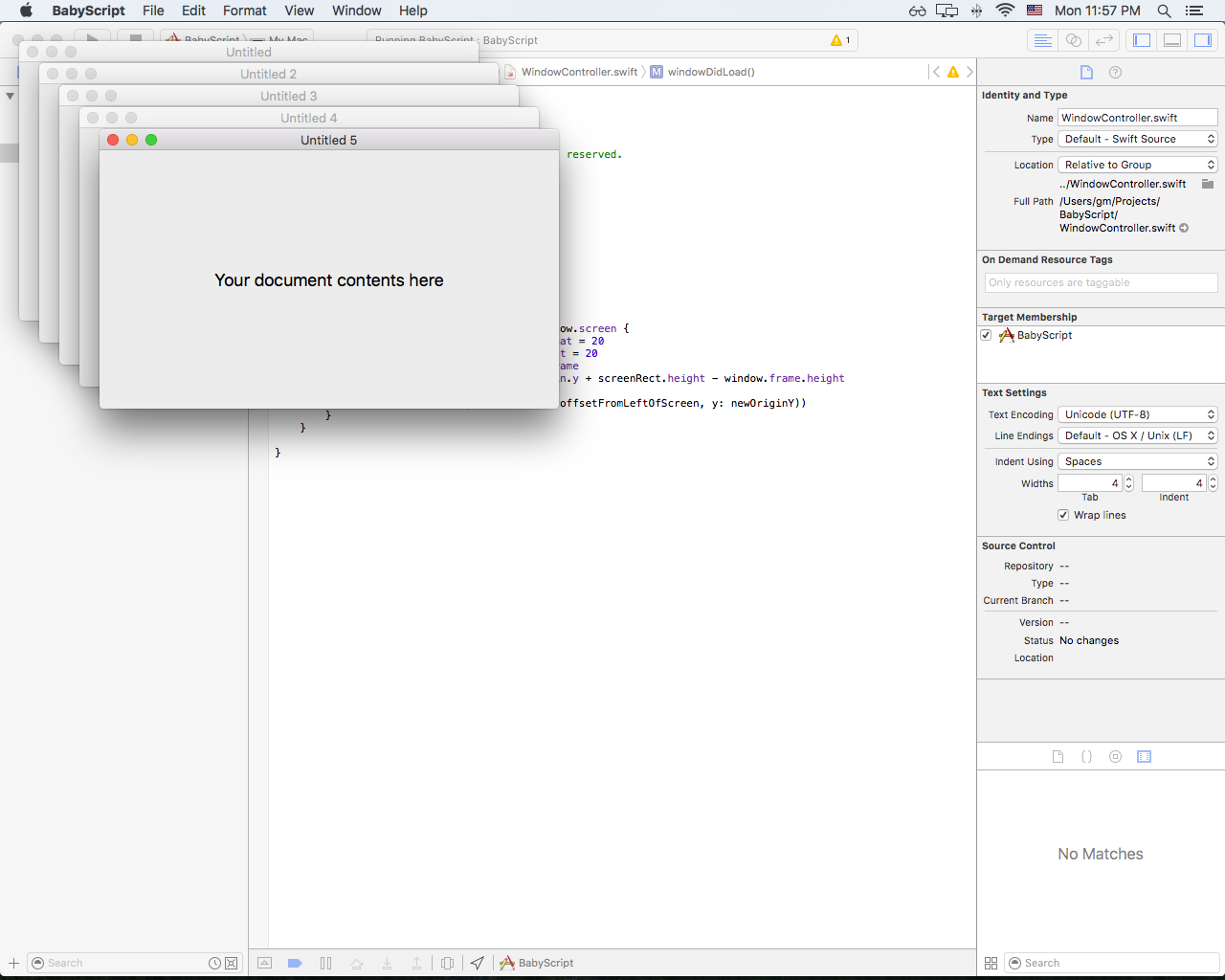This screenshot has height=980, width=1225.
Task: Toggle the BabyScript target membership checkbox
Action: [986, 336]
